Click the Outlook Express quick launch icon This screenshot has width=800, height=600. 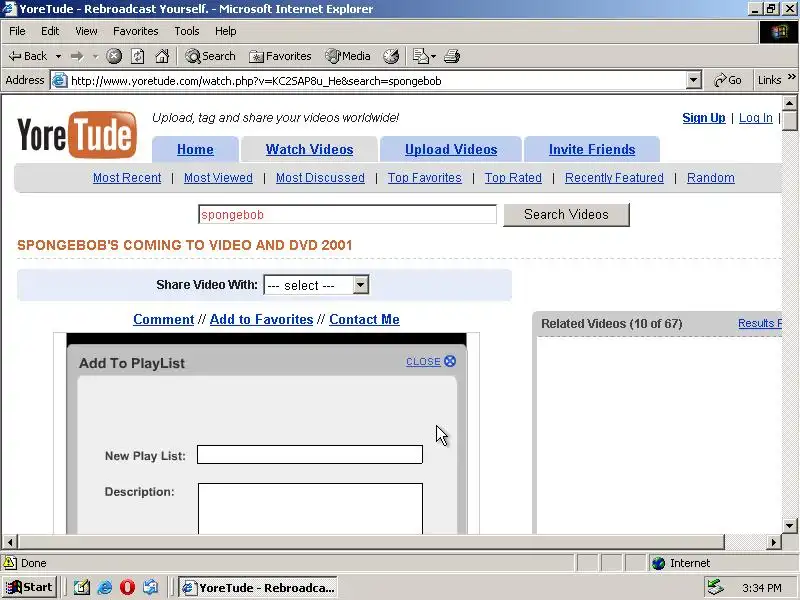point(150,587)
